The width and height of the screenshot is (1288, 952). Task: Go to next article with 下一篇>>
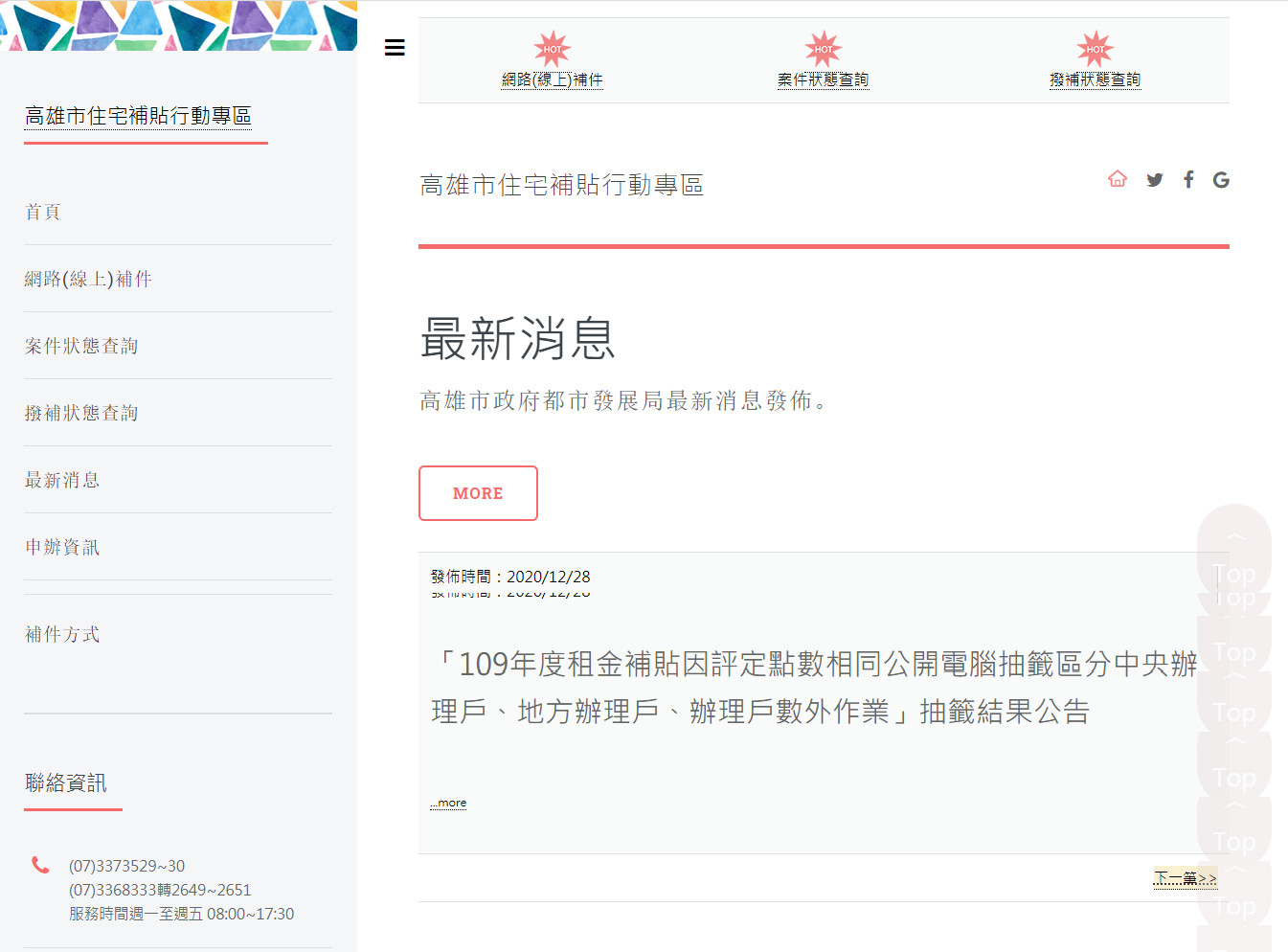1186,878
